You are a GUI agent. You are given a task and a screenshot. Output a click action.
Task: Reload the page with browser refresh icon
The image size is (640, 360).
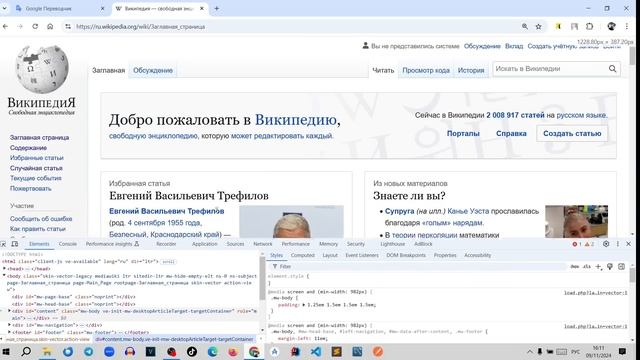point(35,27)
